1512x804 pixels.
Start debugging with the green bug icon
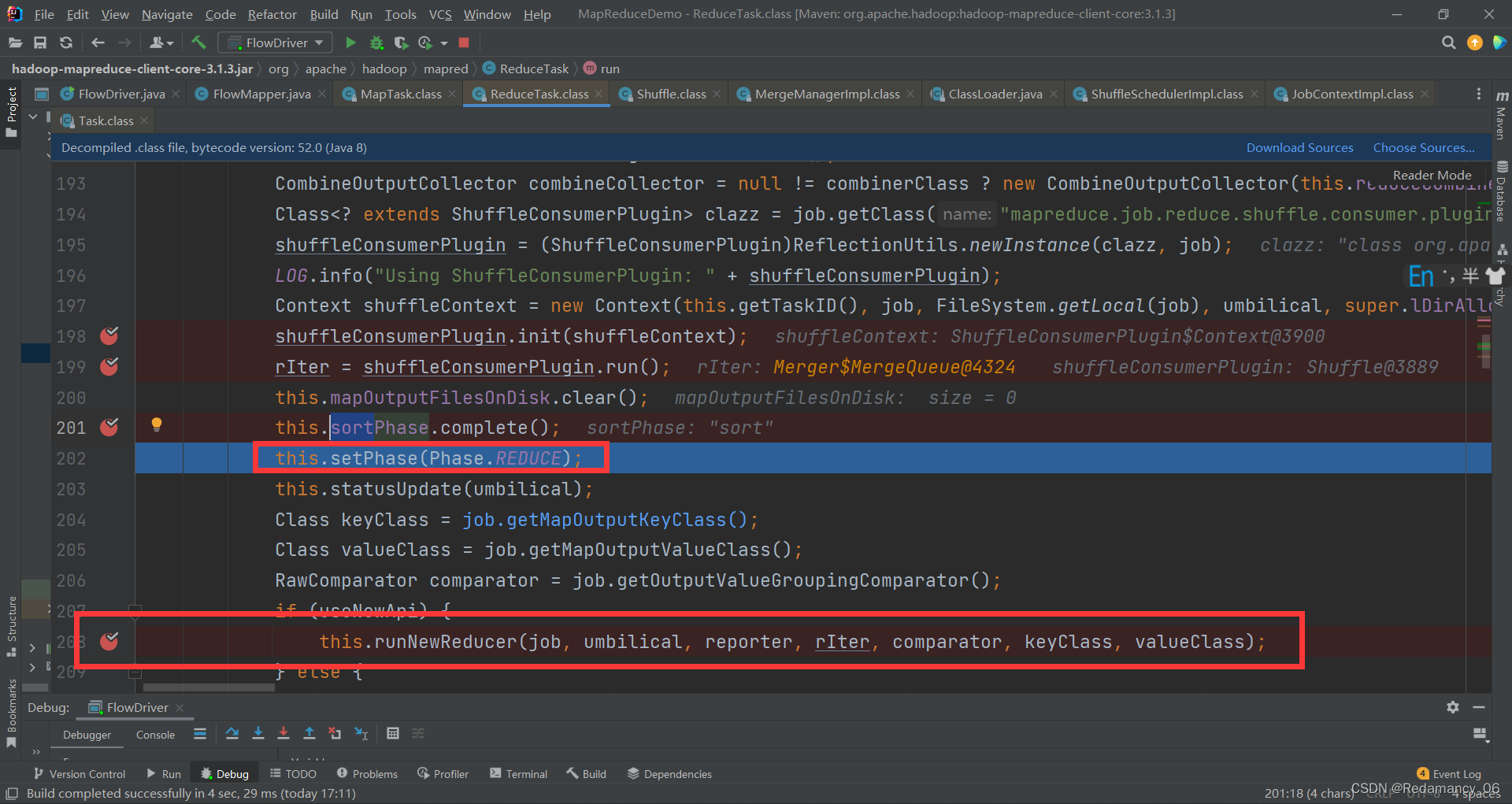click(376, 43)
